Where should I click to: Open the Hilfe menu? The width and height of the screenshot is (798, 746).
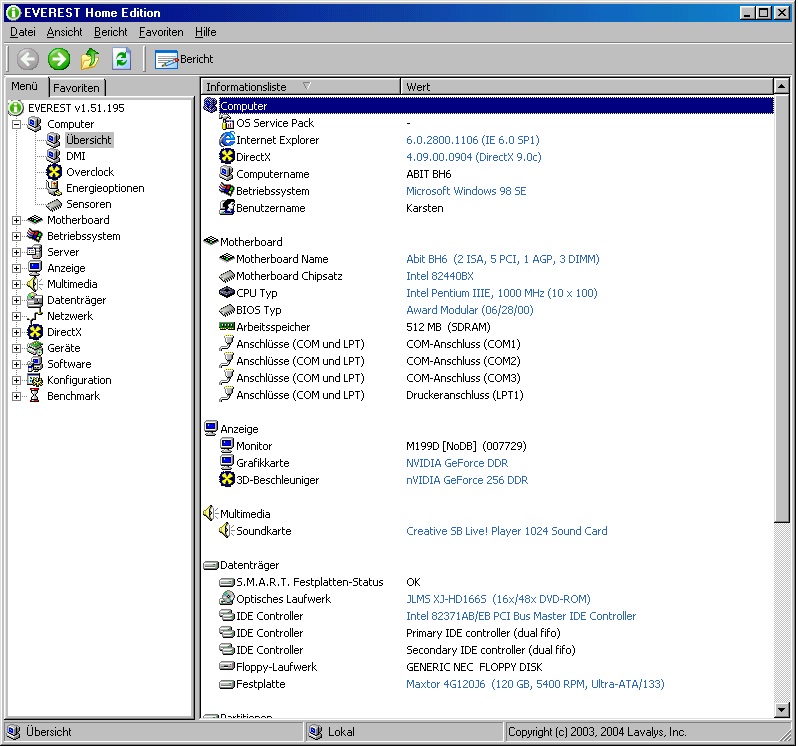coord(206,32)
